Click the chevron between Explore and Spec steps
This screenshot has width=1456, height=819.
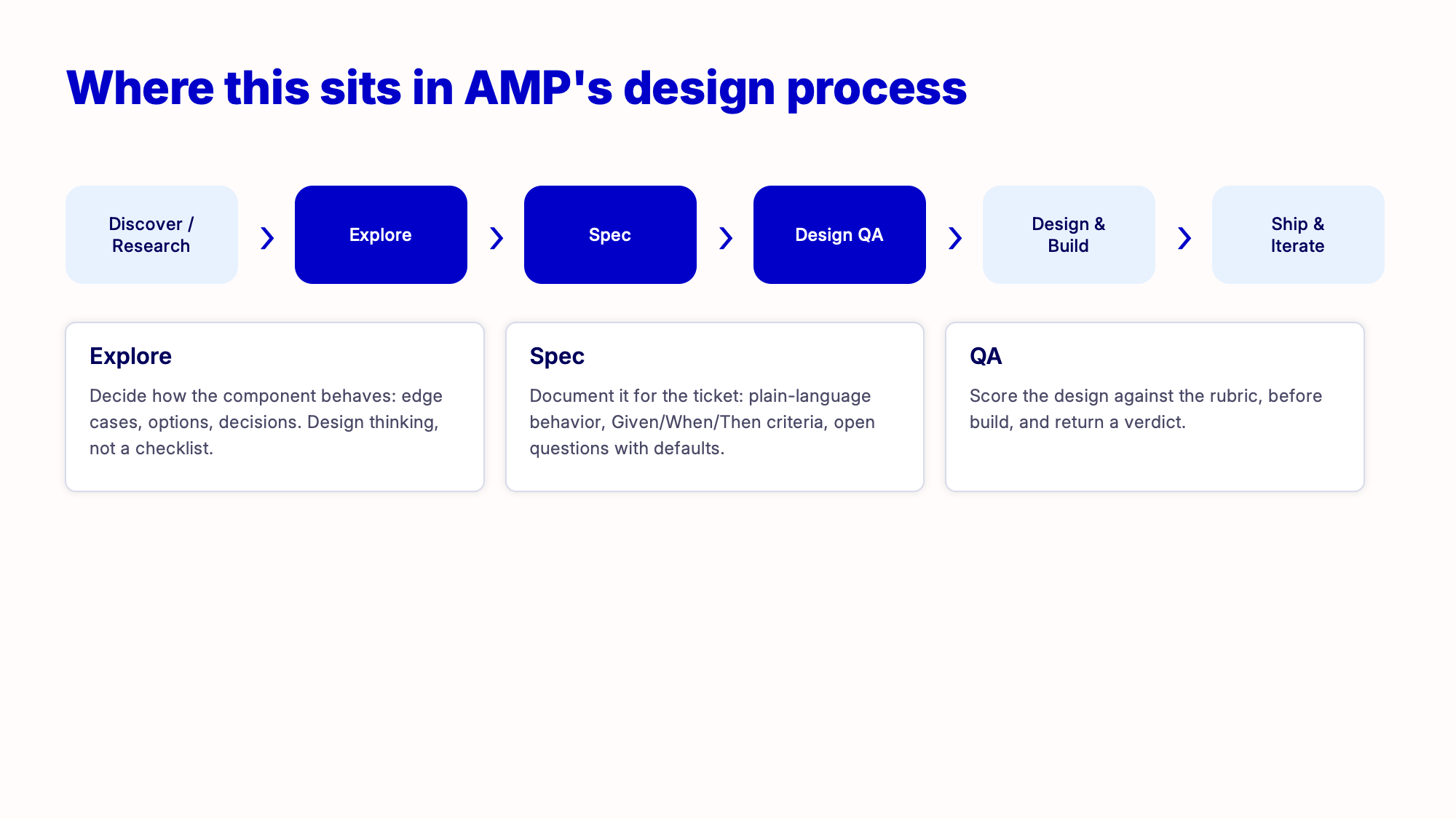(496, 237)
